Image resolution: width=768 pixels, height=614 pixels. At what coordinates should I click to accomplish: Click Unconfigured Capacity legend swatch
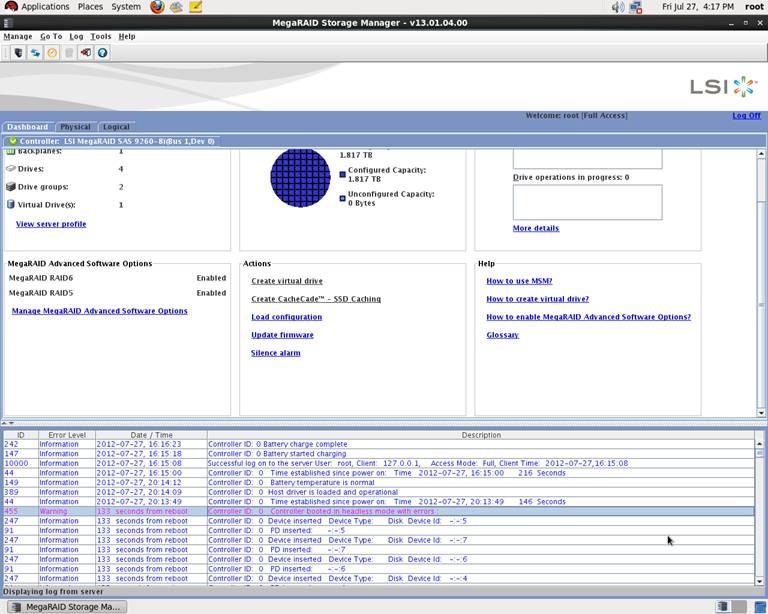pyautogui.click(x=342, y=198)
